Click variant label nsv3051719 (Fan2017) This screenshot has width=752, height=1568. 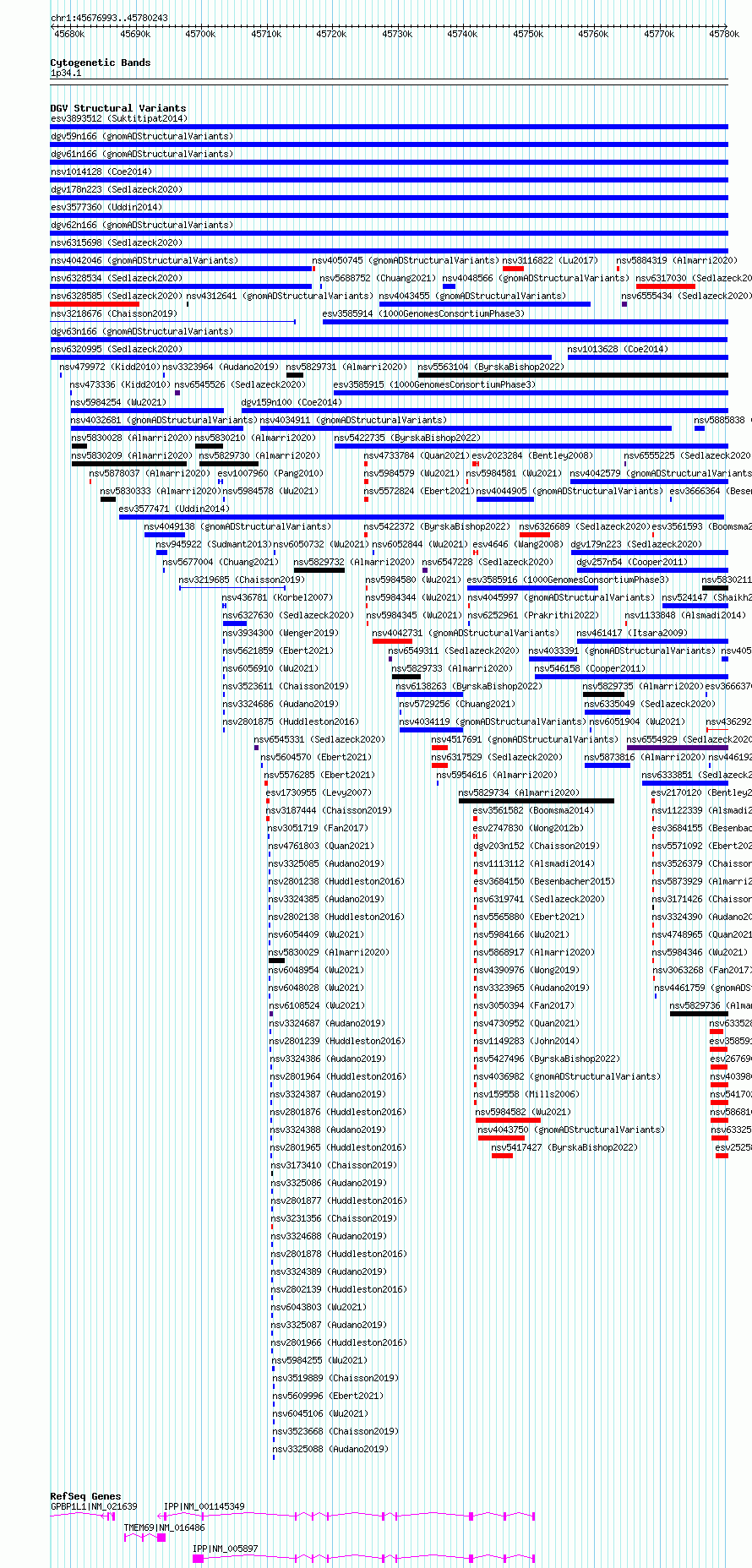(x=319, y=828)
